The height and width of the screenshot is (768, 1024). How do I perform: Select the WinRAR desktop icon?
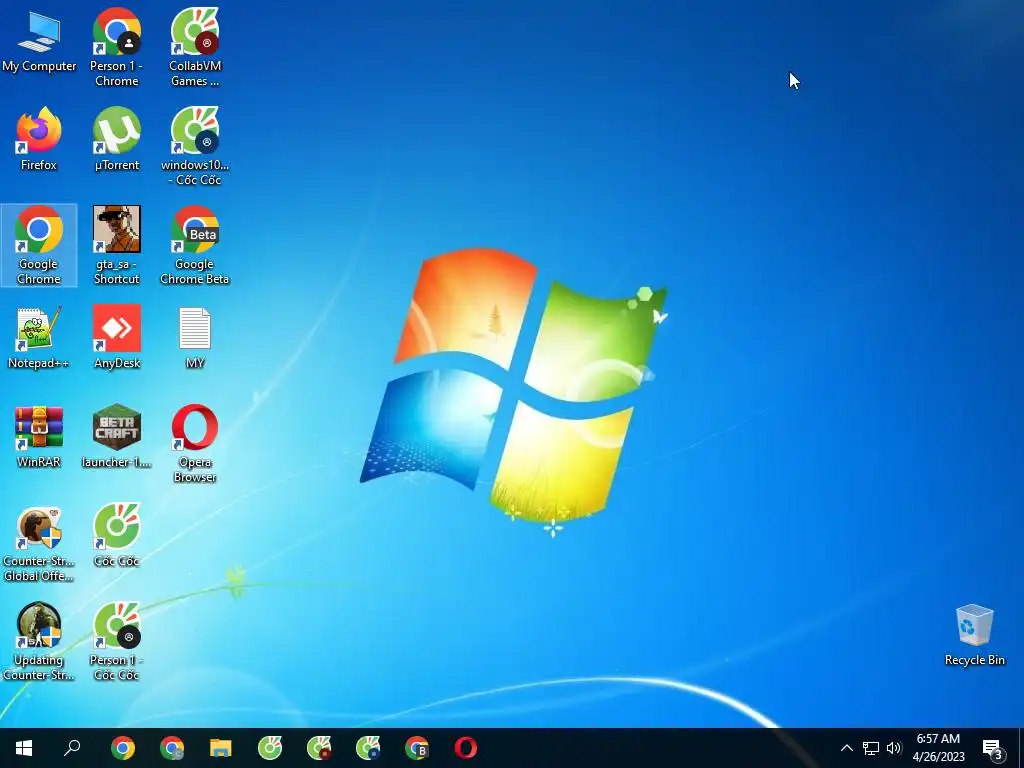click(39, 438)
